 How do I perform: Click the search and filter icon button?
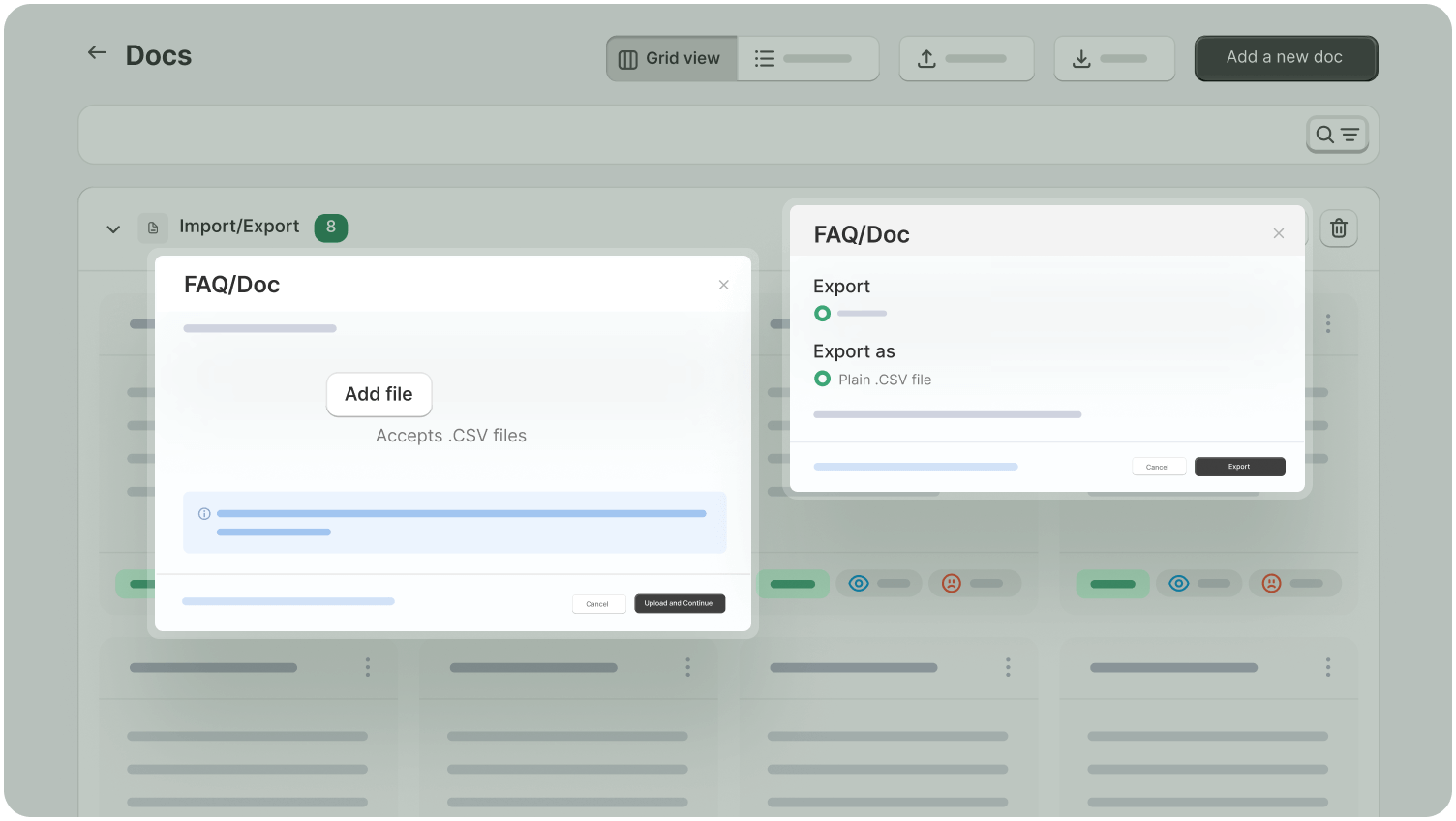(x=1337, y=135)
